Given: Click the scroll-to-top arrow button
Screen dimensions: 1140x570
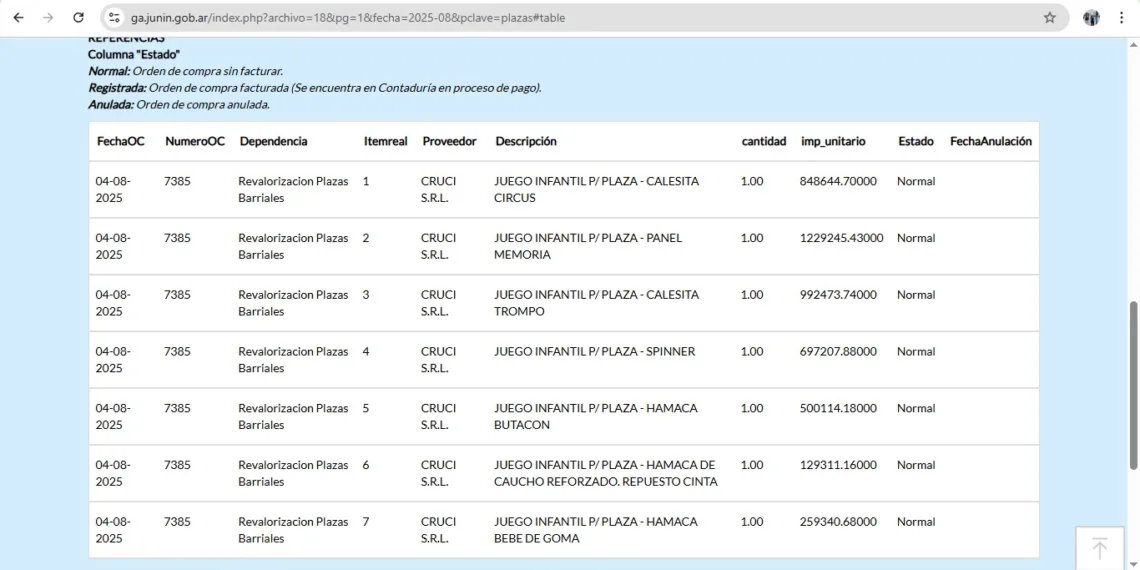Looking at the screenshot, I should pyautogui.click(x=1099, y=548).
